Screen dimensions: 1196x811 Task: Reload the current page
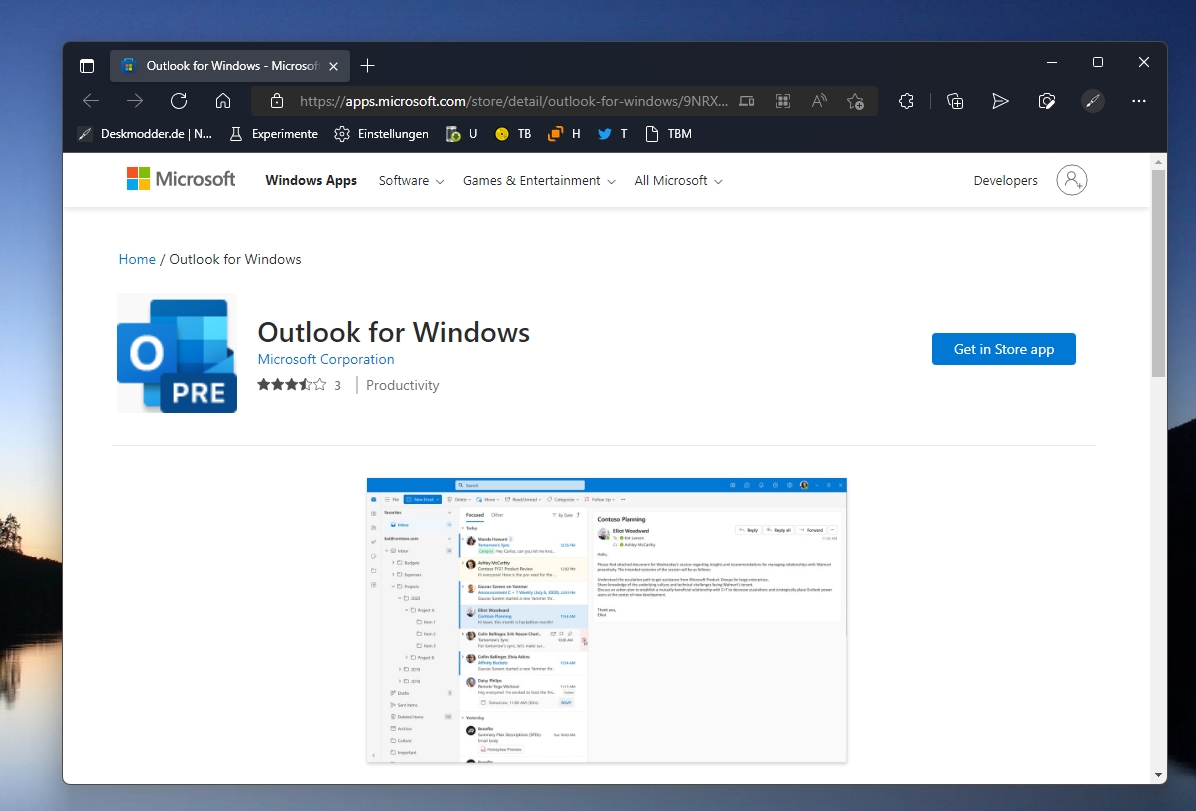point(178,101)
